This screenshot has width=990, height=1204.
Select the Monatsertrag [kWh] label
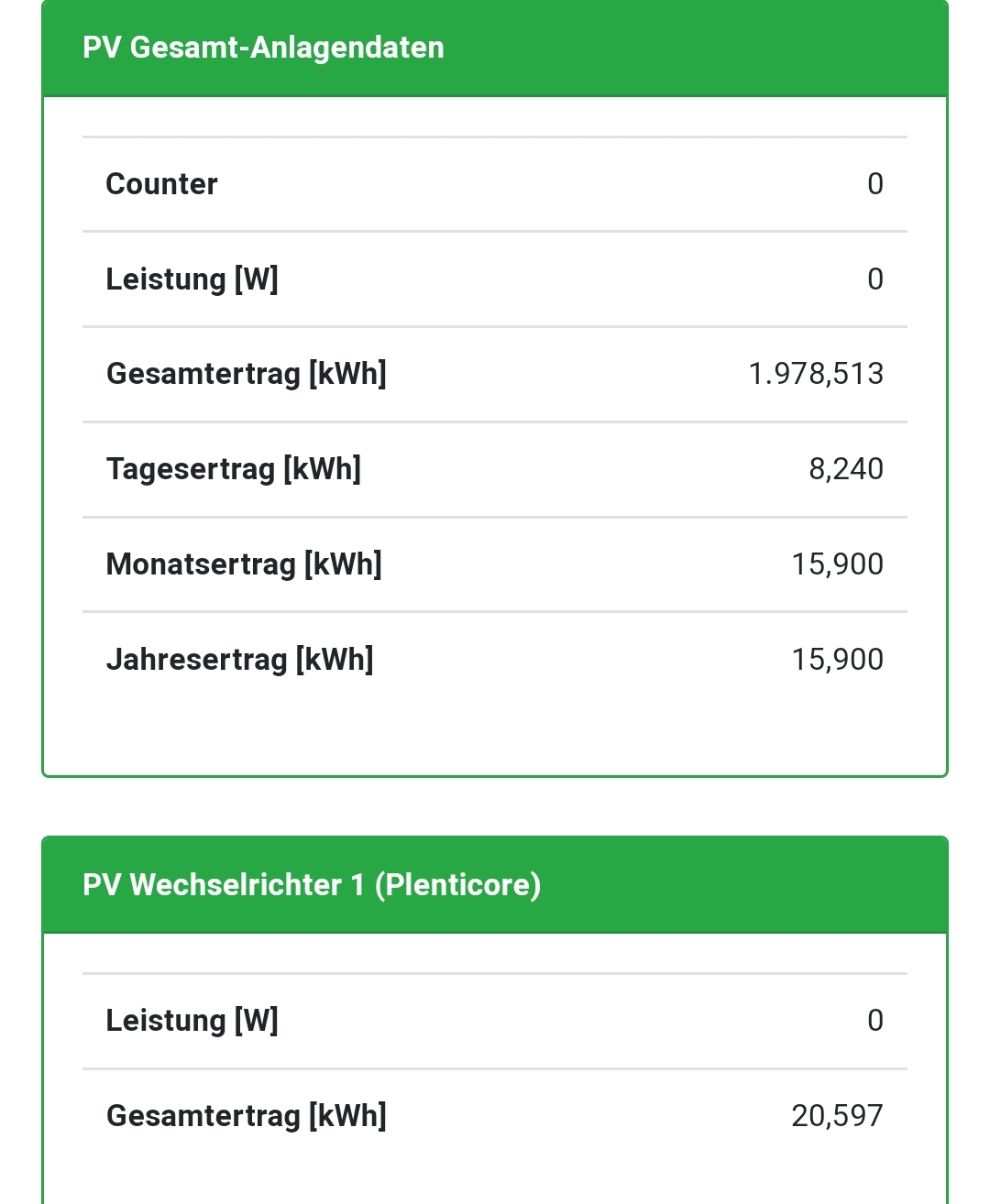tap(244, 564)
